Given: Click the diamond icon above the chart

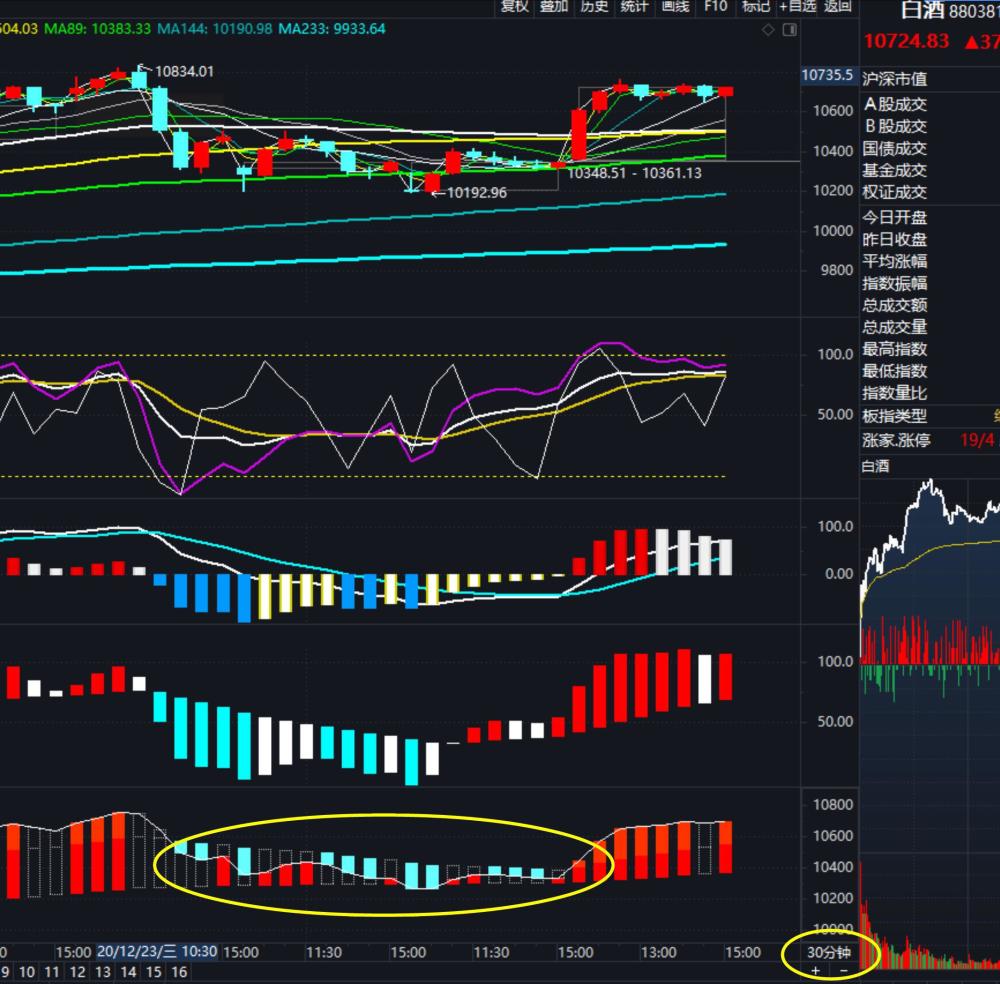Looking at the screenshot, I should pos(768,29).
